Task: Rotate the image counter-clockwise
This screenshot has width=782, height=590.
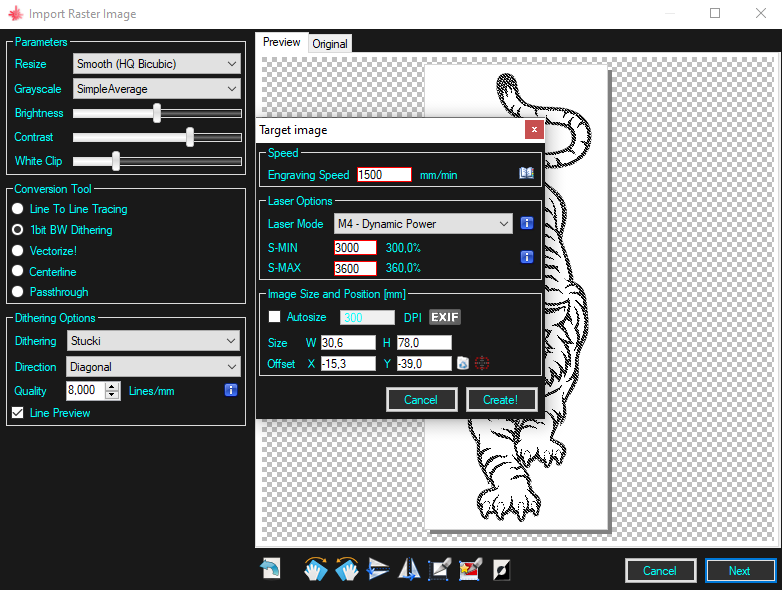Action: pyautogui.click(x=347, y=570)
